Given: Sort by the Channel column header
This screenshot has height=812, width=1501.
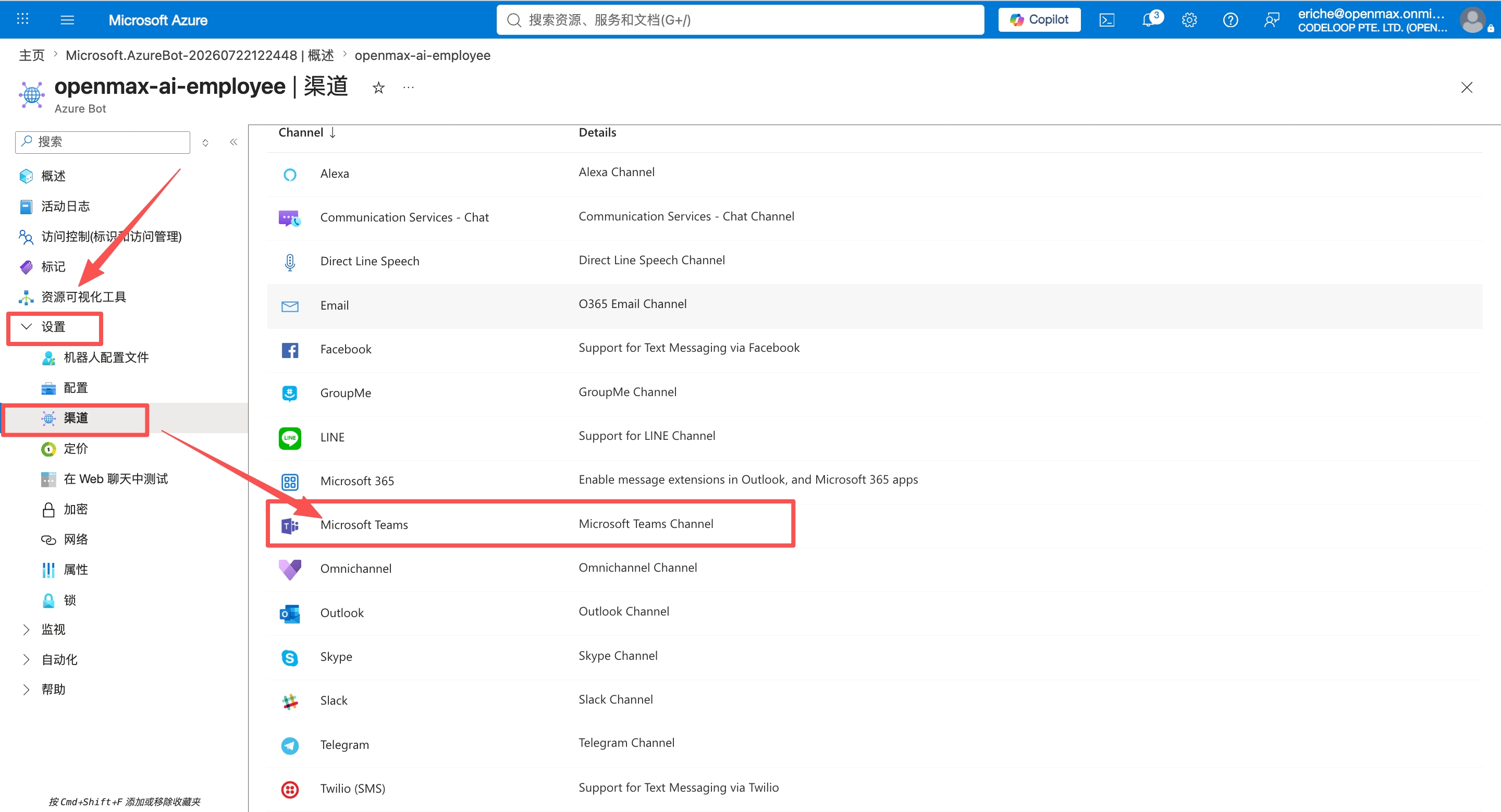Looking at the screenshot, I should coord(307,132).
